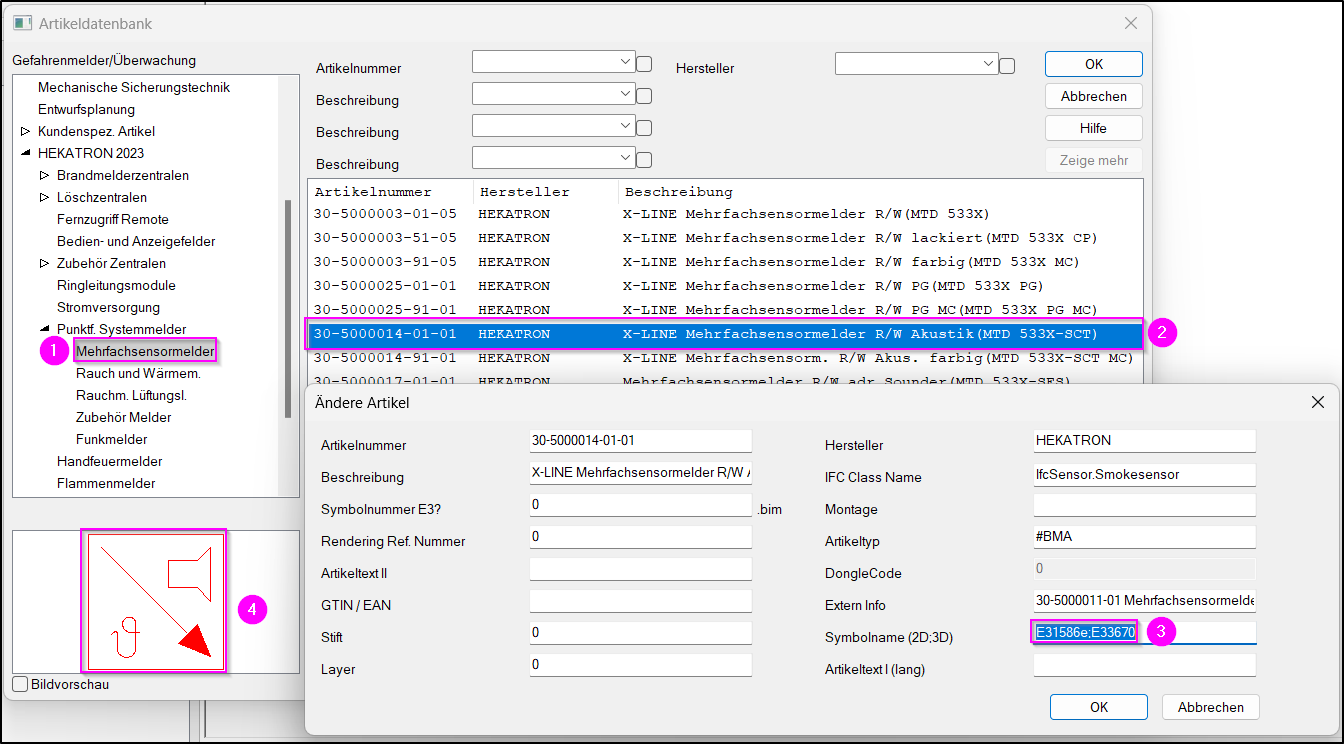Click the Beschreibung column header
1344x744 pixels.
[x=880, y=191]
